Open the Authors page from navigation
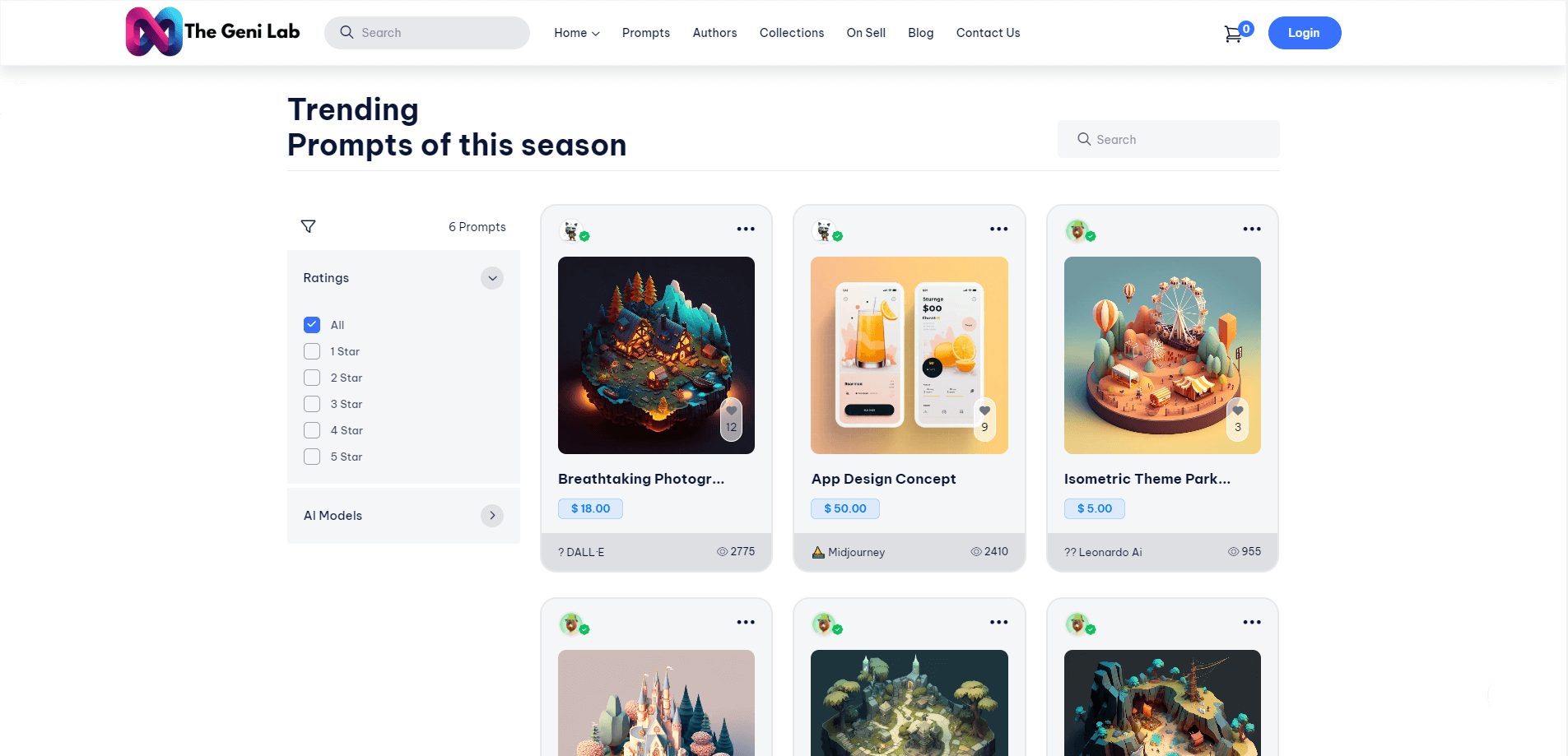The image size is (1568, 756). point(714,33)
